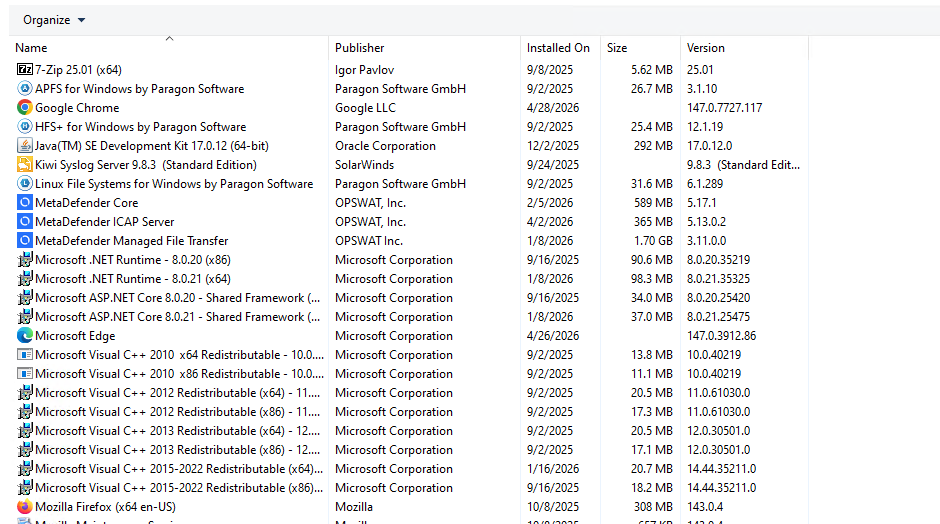Image resolution: width=940 pixels, height=524 pixels.
Task: Click the Visual C++ 2010 x64 Redistributable icon
Action: pos(25,355)
